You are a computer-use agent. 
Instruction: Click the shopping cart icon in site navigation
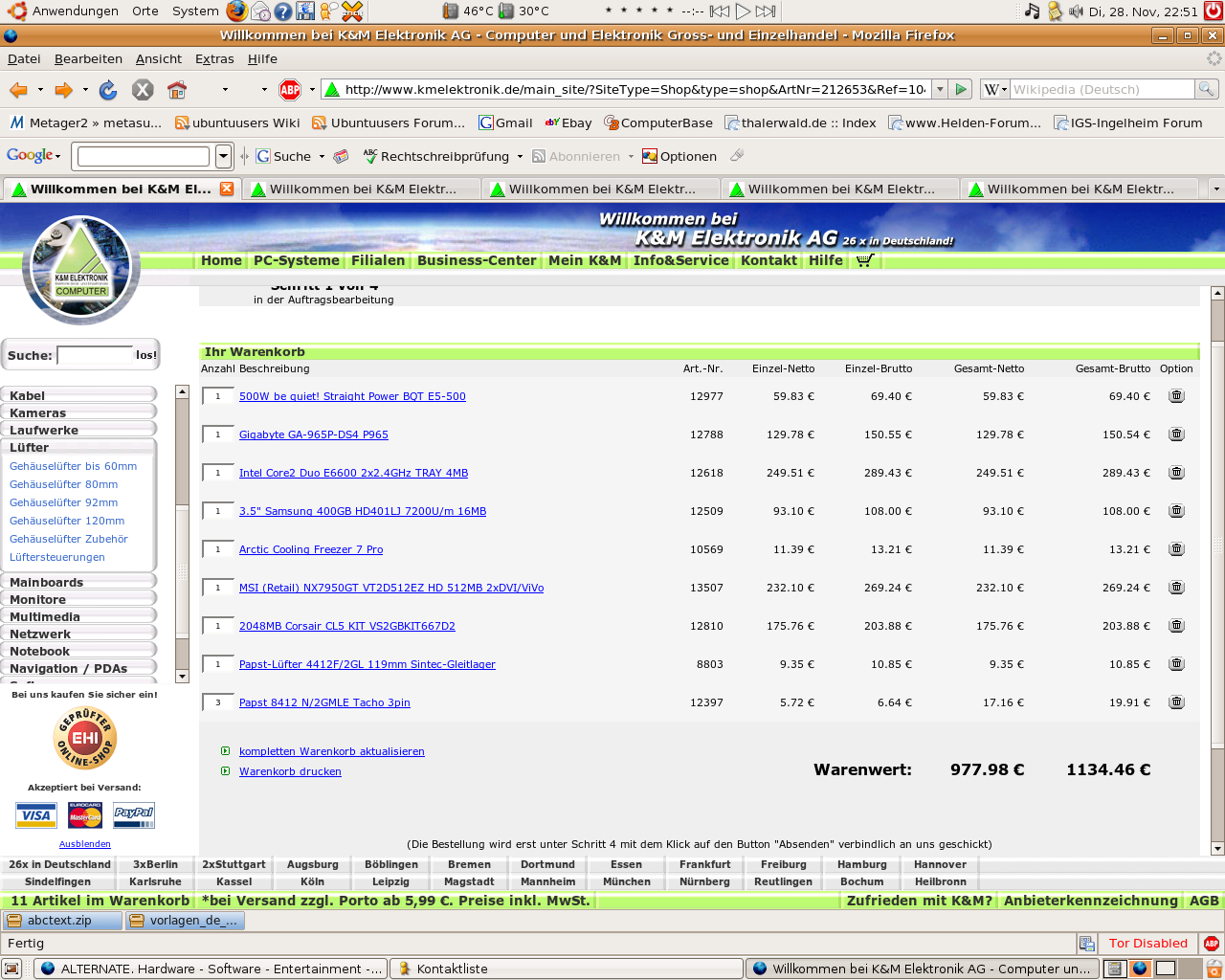[x=865, y=260]
